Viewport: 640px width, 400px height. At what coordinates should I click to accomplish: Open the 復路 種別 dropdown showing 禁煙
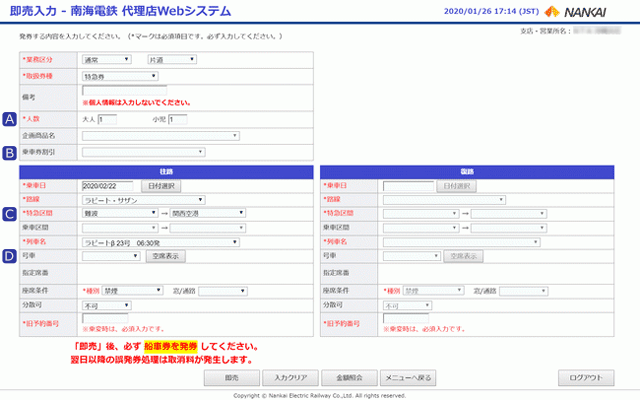[x=433, y=291]
